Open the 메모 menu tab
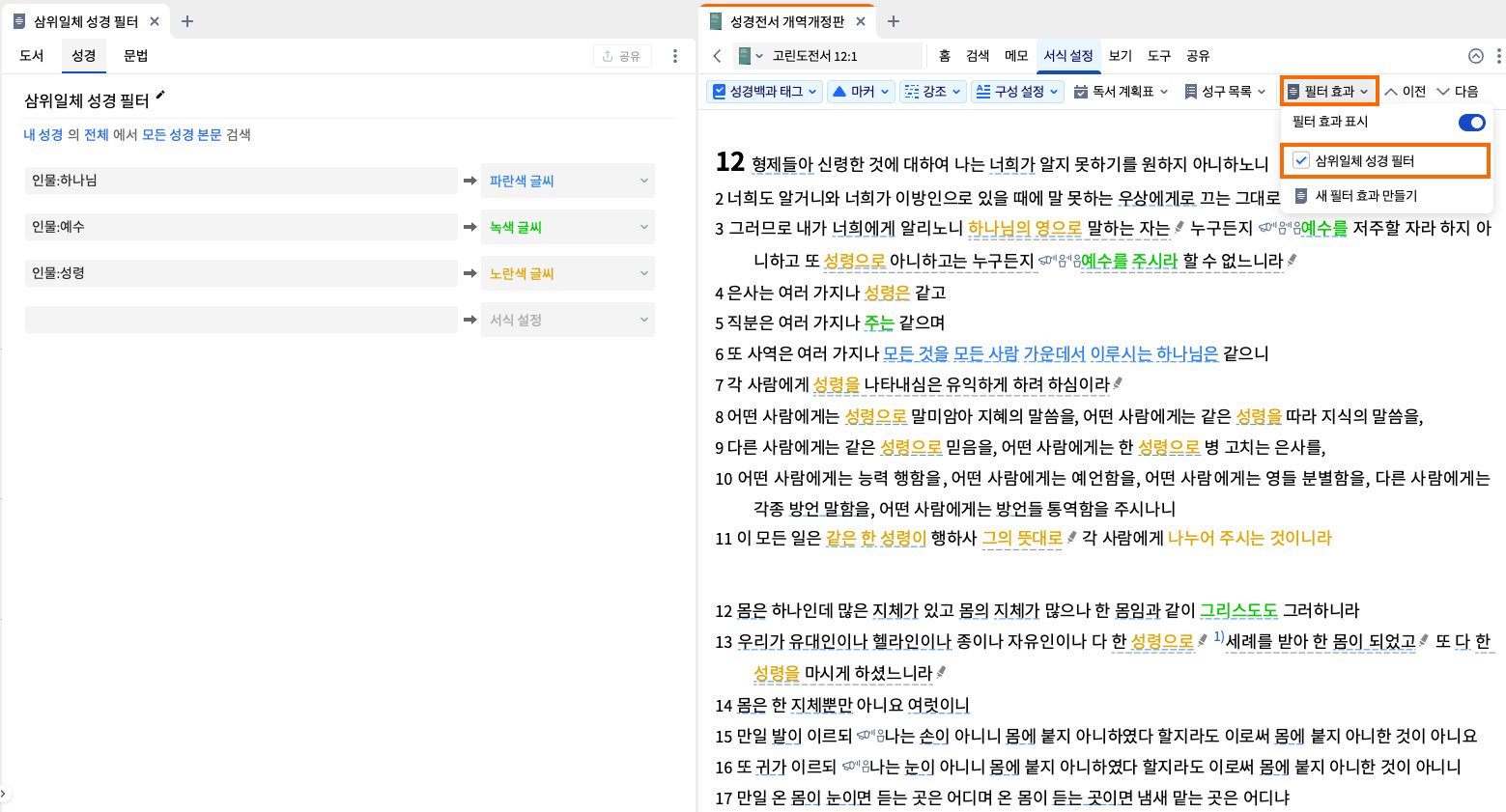Image resolution: width=1506 pixels, height=812 pixels. coord(1016,56)
